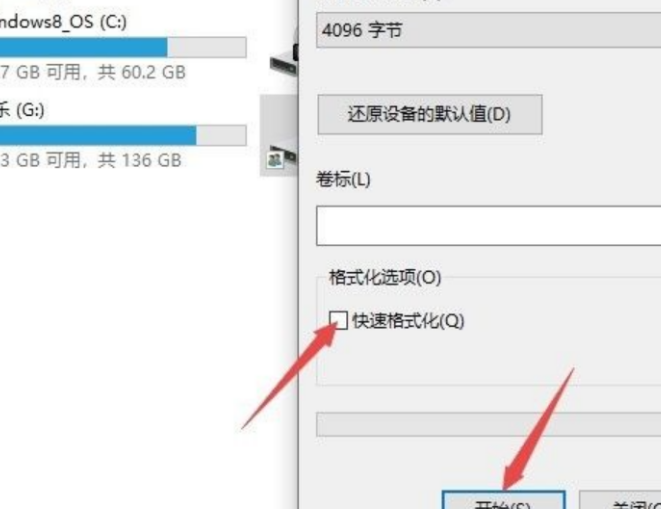Select the (G:) drive entry
The width and height of the screenshot is (661, 509).
(x=22, y=110)
